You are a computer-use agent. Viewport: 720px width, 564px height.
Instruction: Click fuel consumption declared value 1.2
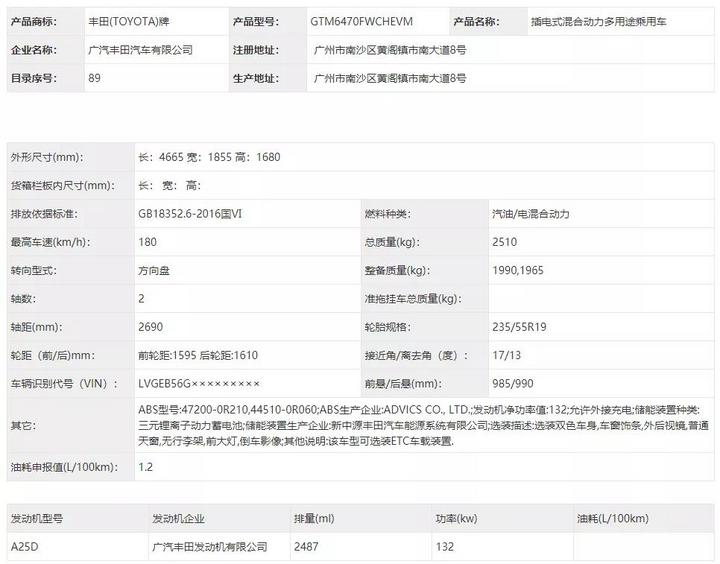click(146, 467)
